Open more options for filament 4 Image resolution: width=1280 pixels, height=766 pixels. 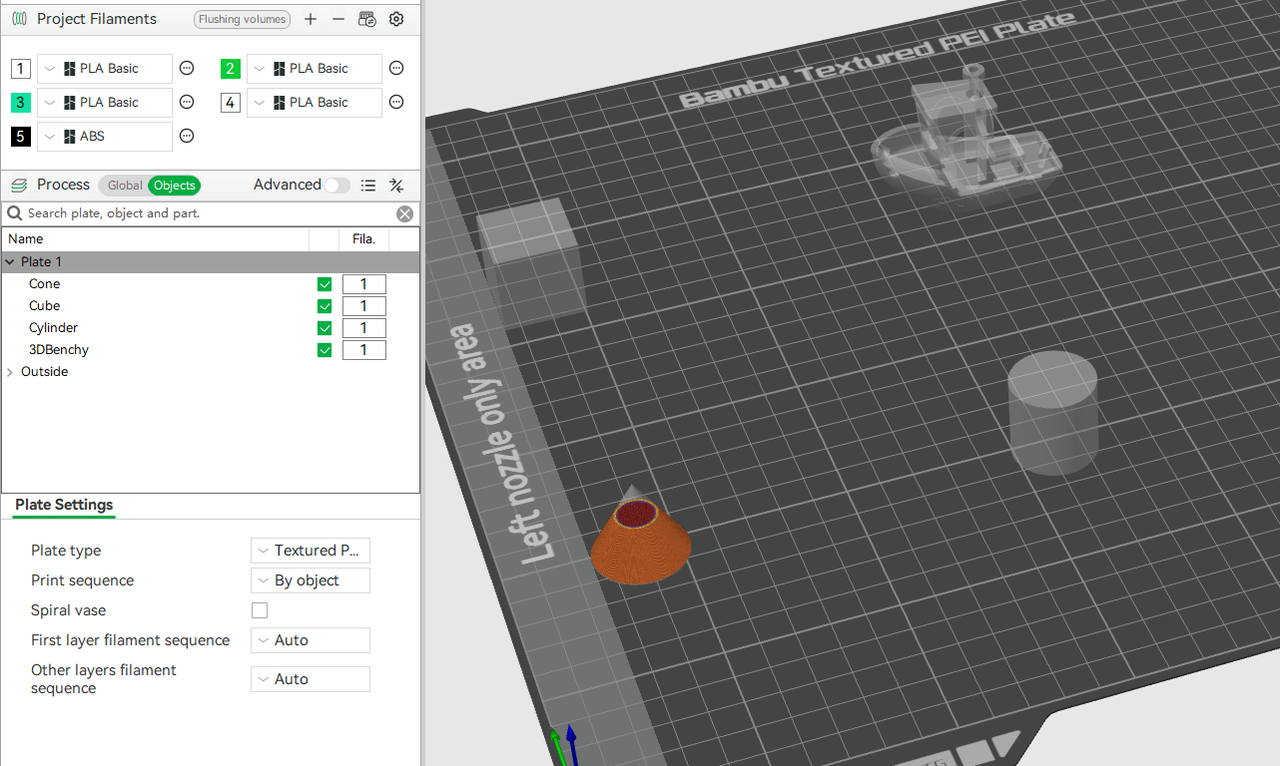click(x=396, y=102)
